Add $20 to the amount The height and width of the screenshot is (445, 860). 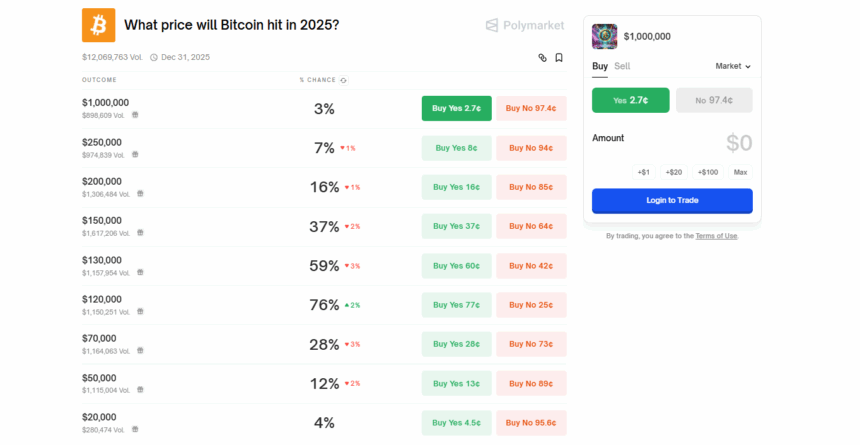tap(674, 172)
